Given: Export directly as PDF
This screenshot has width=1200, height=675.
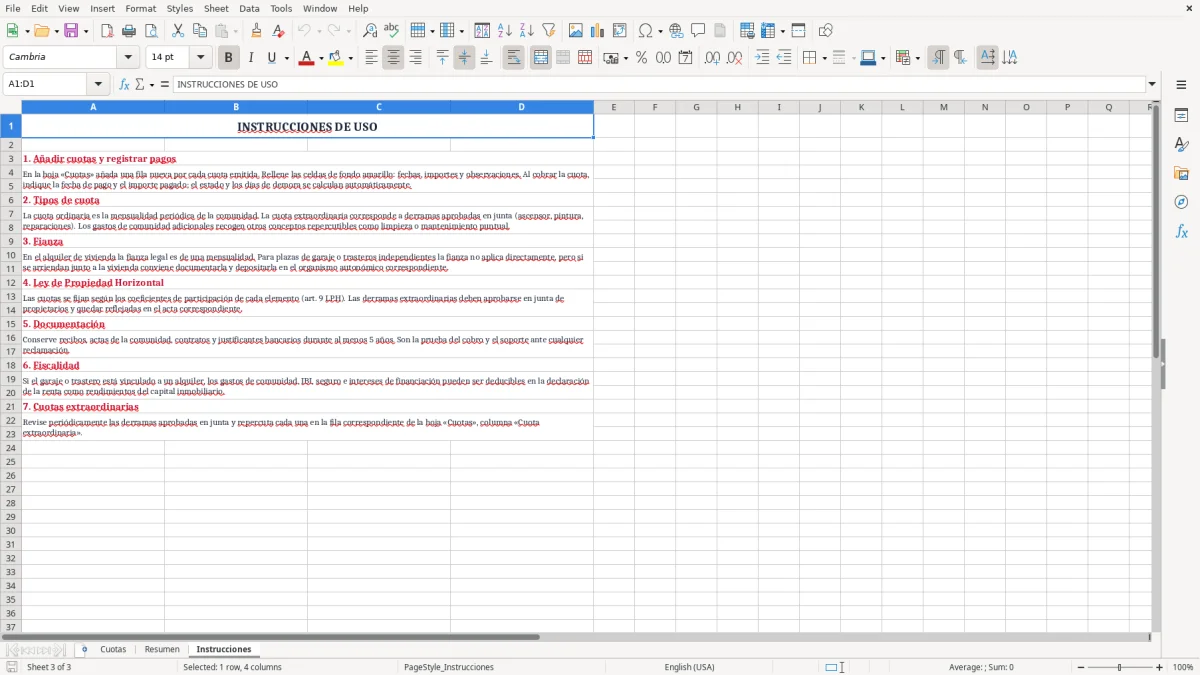Looking at the screenshot, I should pyautogui.click(x=107, y=31).
